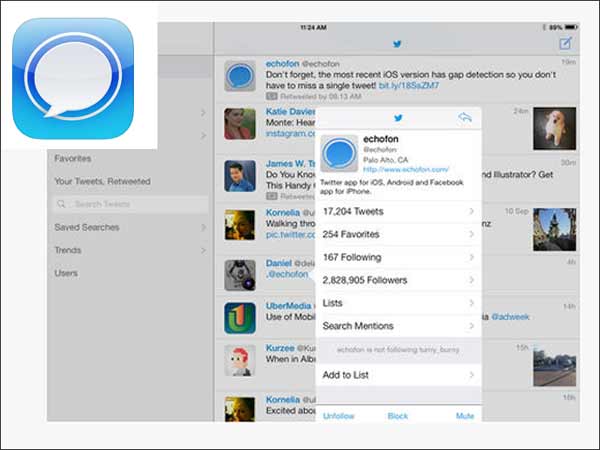Open the instagram link in Katie's tweet
The image size is (600, 450).
tap(290, 133)
